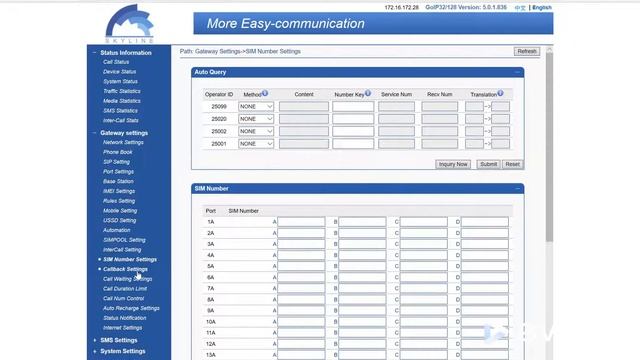The width and height of the screenshot is (640, 360).
Task: Open Auto Recharge Settings
Action: (131, 309)
